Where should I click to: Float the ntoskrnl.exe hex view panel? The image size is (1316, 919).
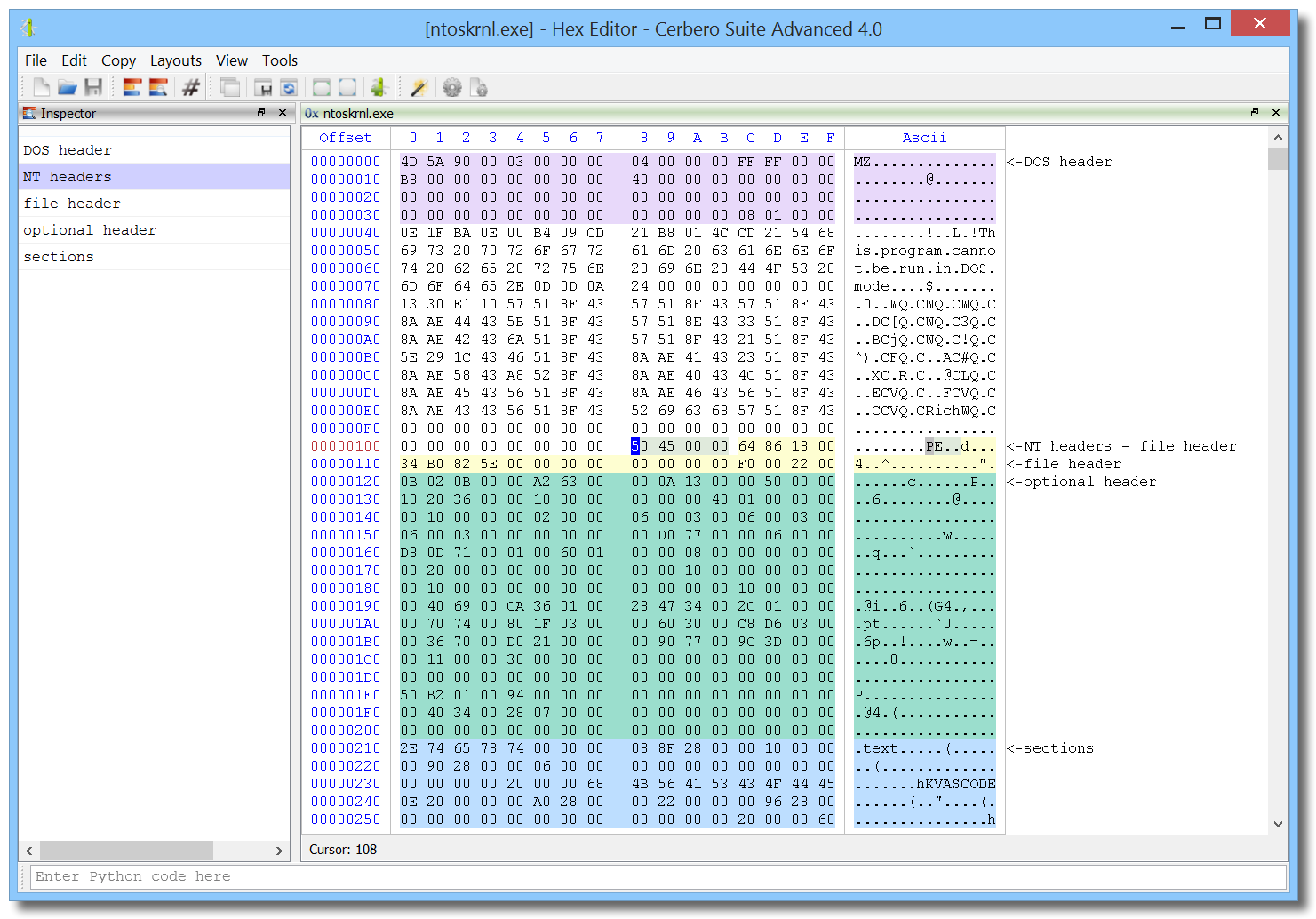click(1254, 113)
